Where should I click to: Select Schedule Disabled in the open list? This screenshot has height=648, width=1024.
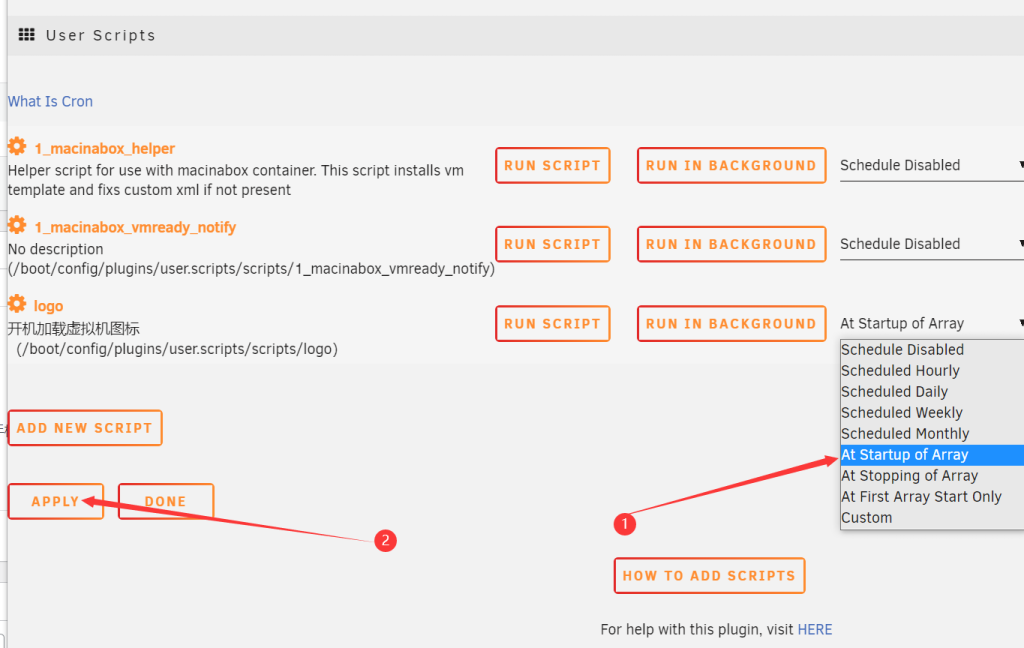coord(902,350)
